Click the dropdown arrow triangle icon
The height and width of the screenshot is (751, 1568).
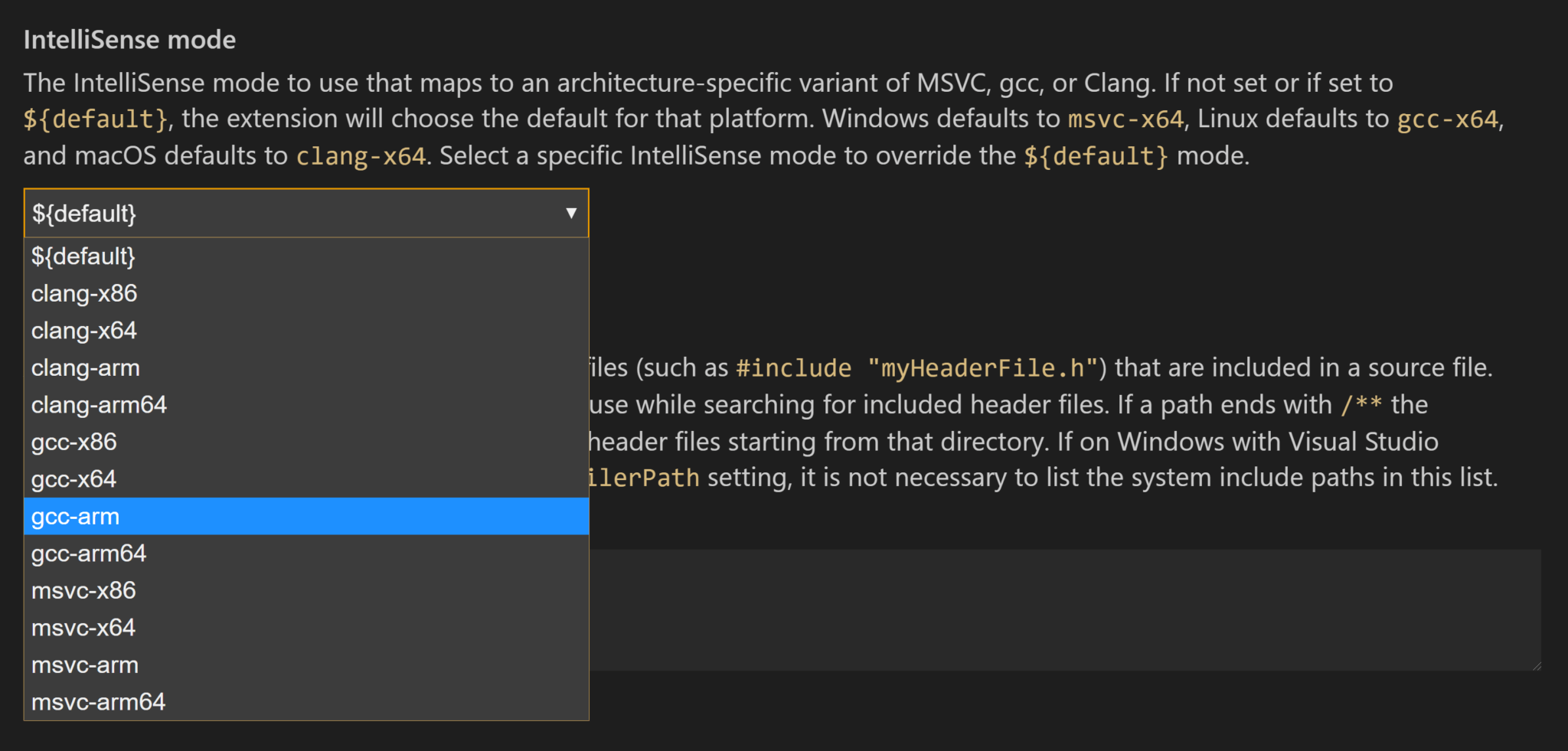pos(570,214)
